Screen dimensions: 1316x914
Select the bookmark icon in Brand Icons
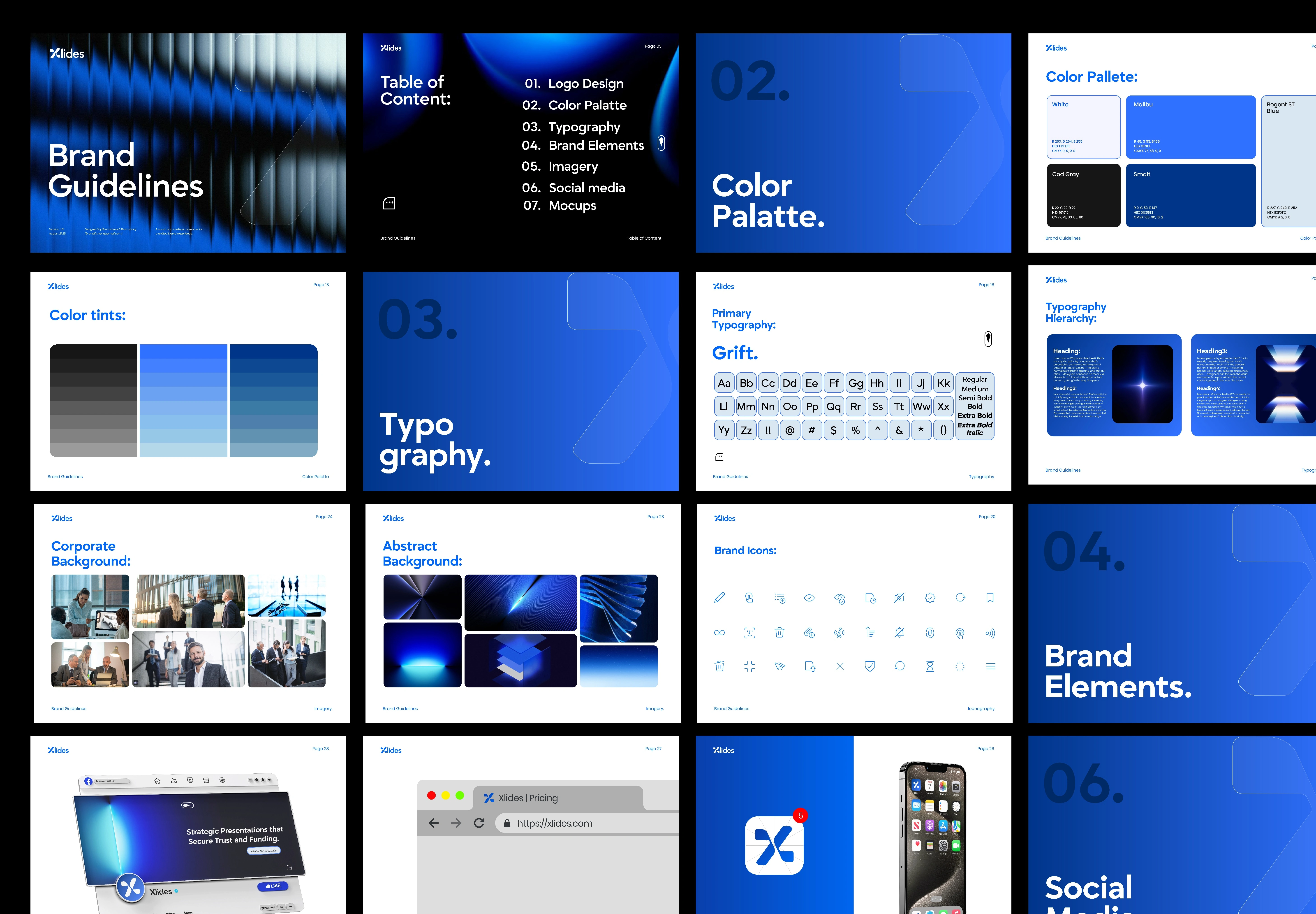click(990, 598)
